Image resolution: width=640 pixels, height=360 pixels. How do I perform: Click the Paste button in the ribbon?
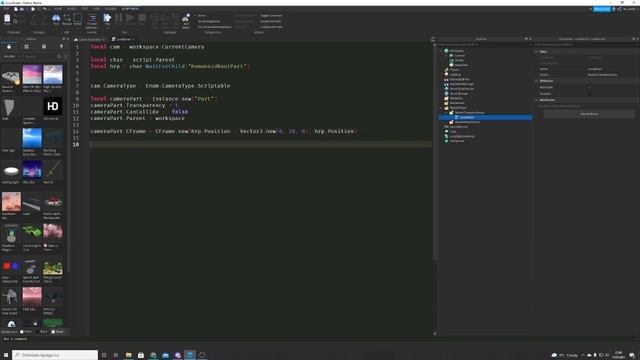point(7,19)
